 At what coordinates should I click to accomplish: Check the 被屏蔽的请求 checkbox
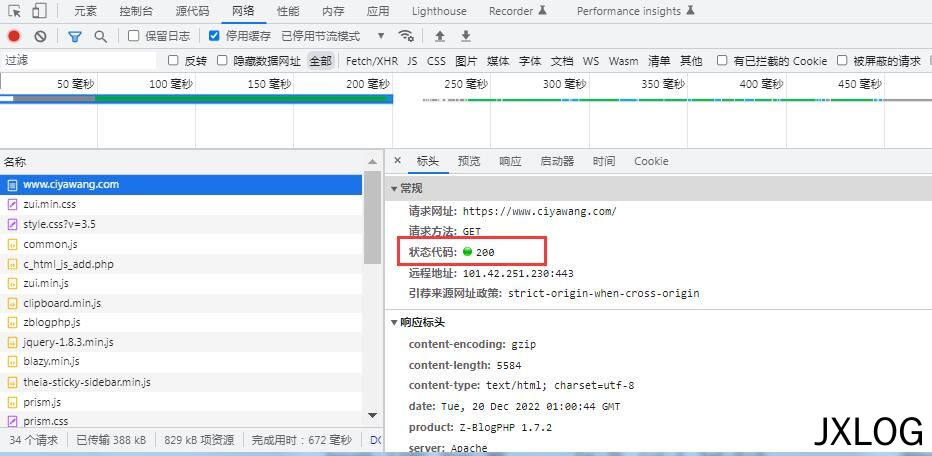842,60
